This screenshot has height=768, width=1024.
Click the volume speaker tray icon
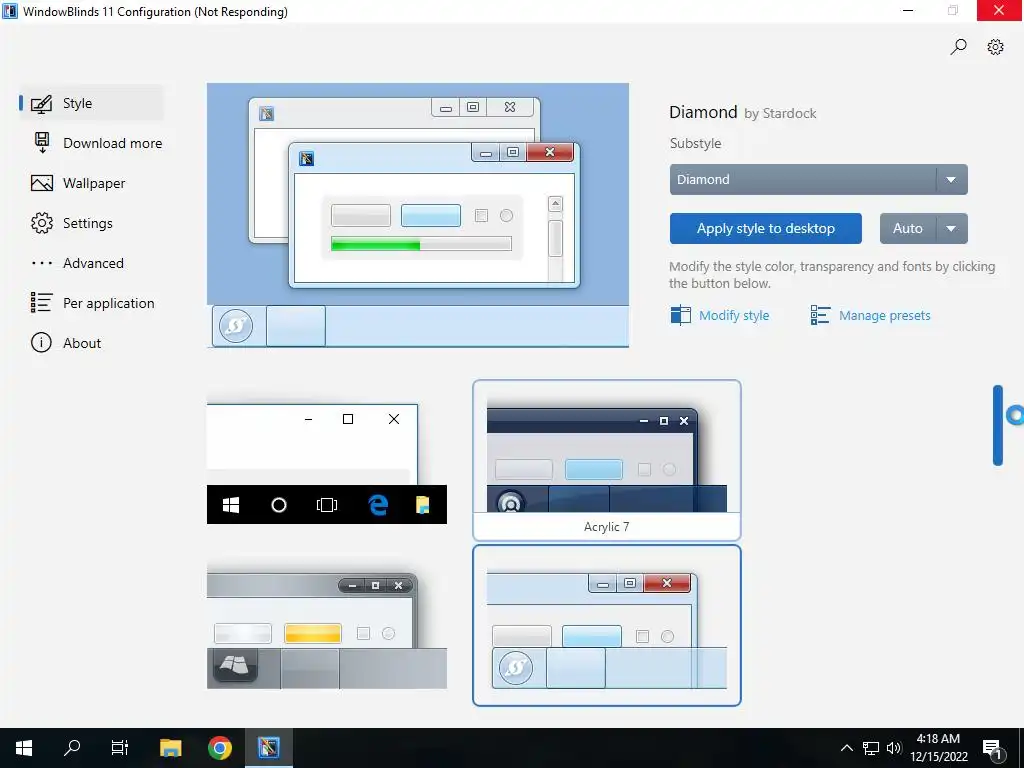click(x=894, y=748)
